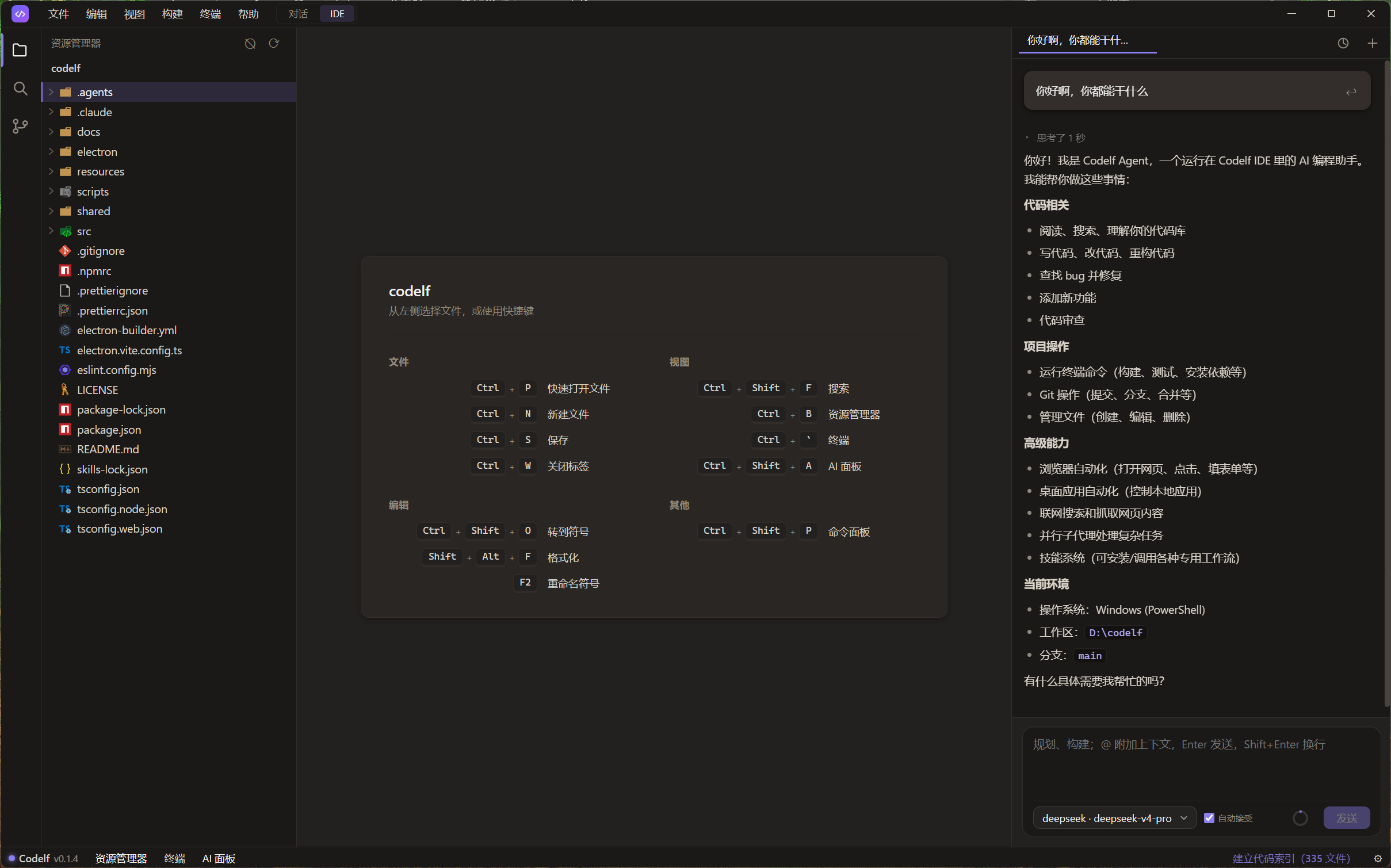1391x868 pixels.
Task: Open the deepseek-v4-pro model dropdown
Action: [x=1115, y=818]
